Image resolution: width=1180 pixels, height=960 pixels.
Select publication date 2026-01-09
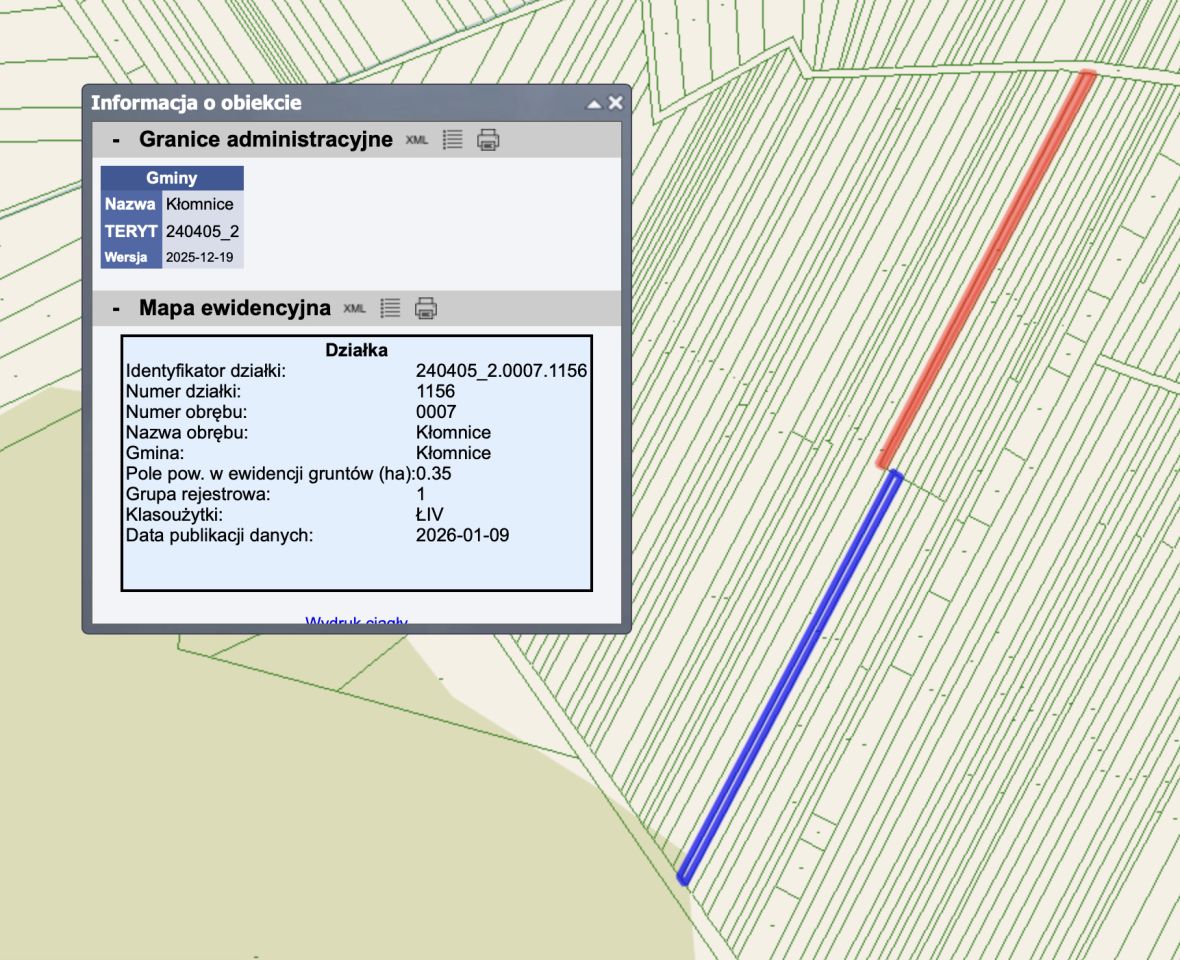(x=462, y=536)
